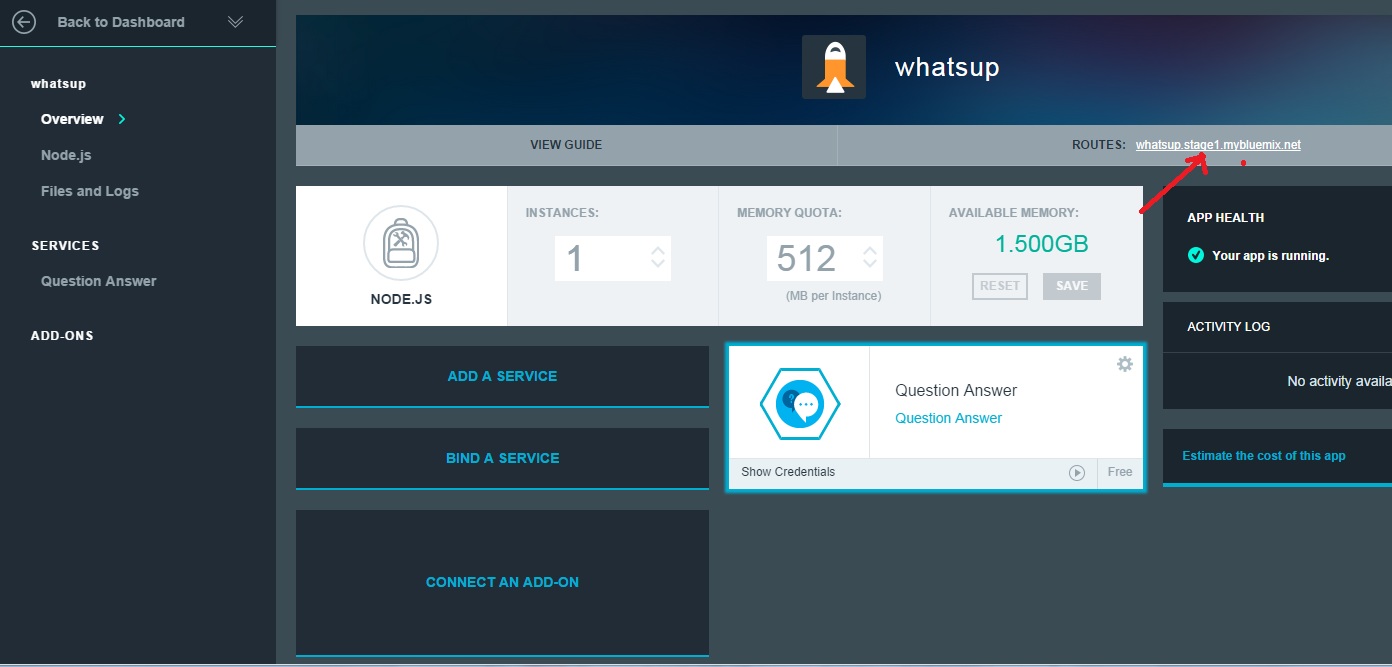Select Question Answer under Services sidebar
1392x667 pixels.
click(x=98, y=281)
